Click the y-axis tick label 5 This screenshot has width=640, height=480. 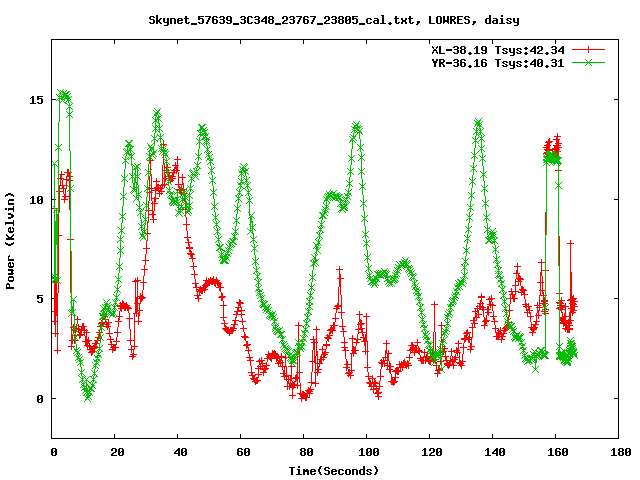(x=40, y=299)
